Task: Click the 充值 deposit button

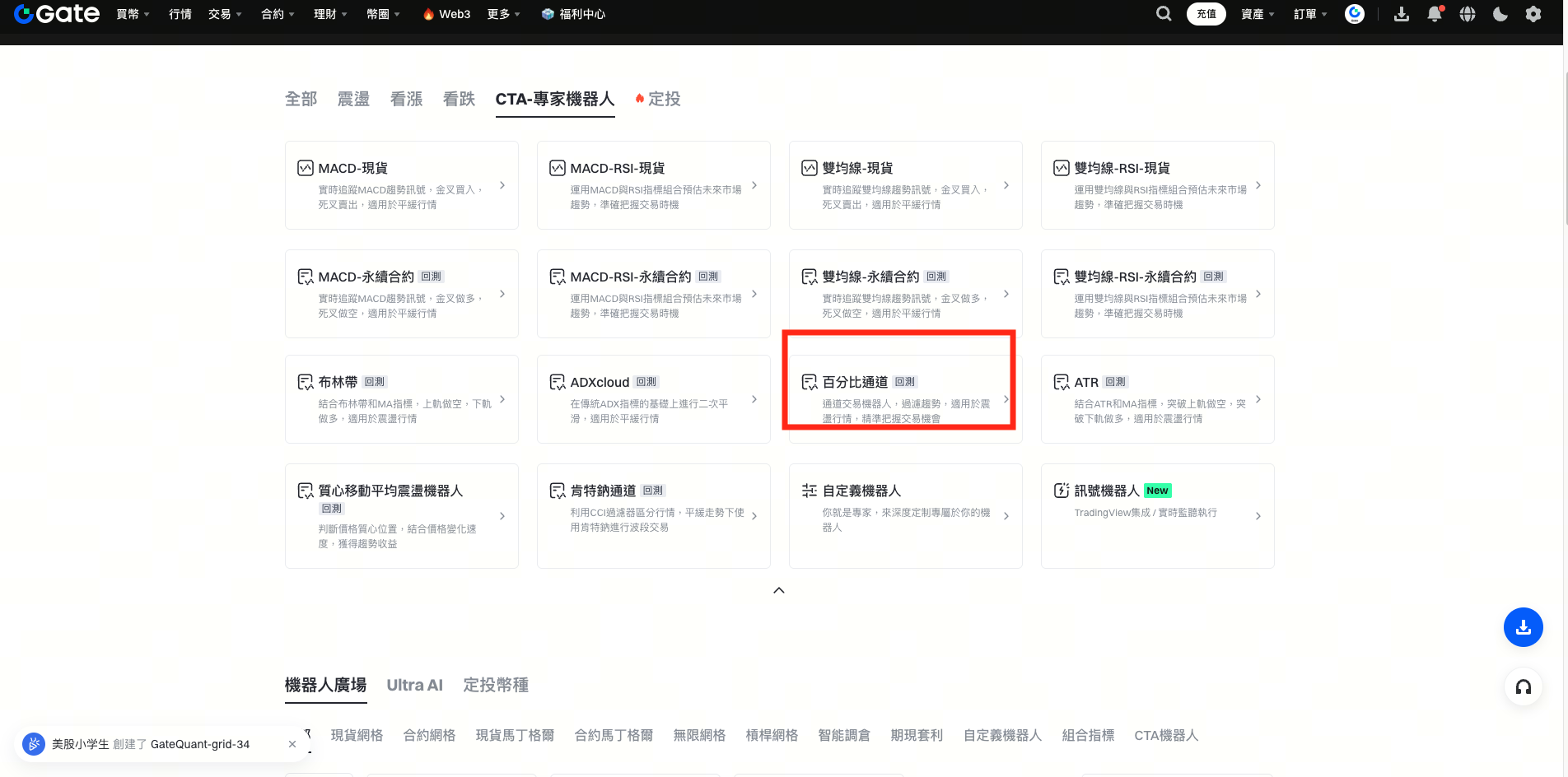Action: tap(1206, 14)
